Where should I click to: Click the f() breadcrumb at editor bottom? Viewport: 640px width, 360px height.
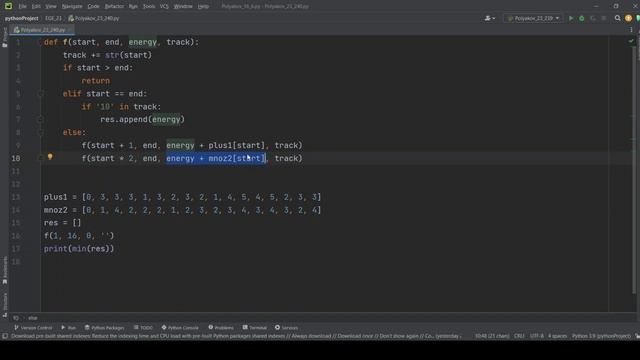click(16, 318)
